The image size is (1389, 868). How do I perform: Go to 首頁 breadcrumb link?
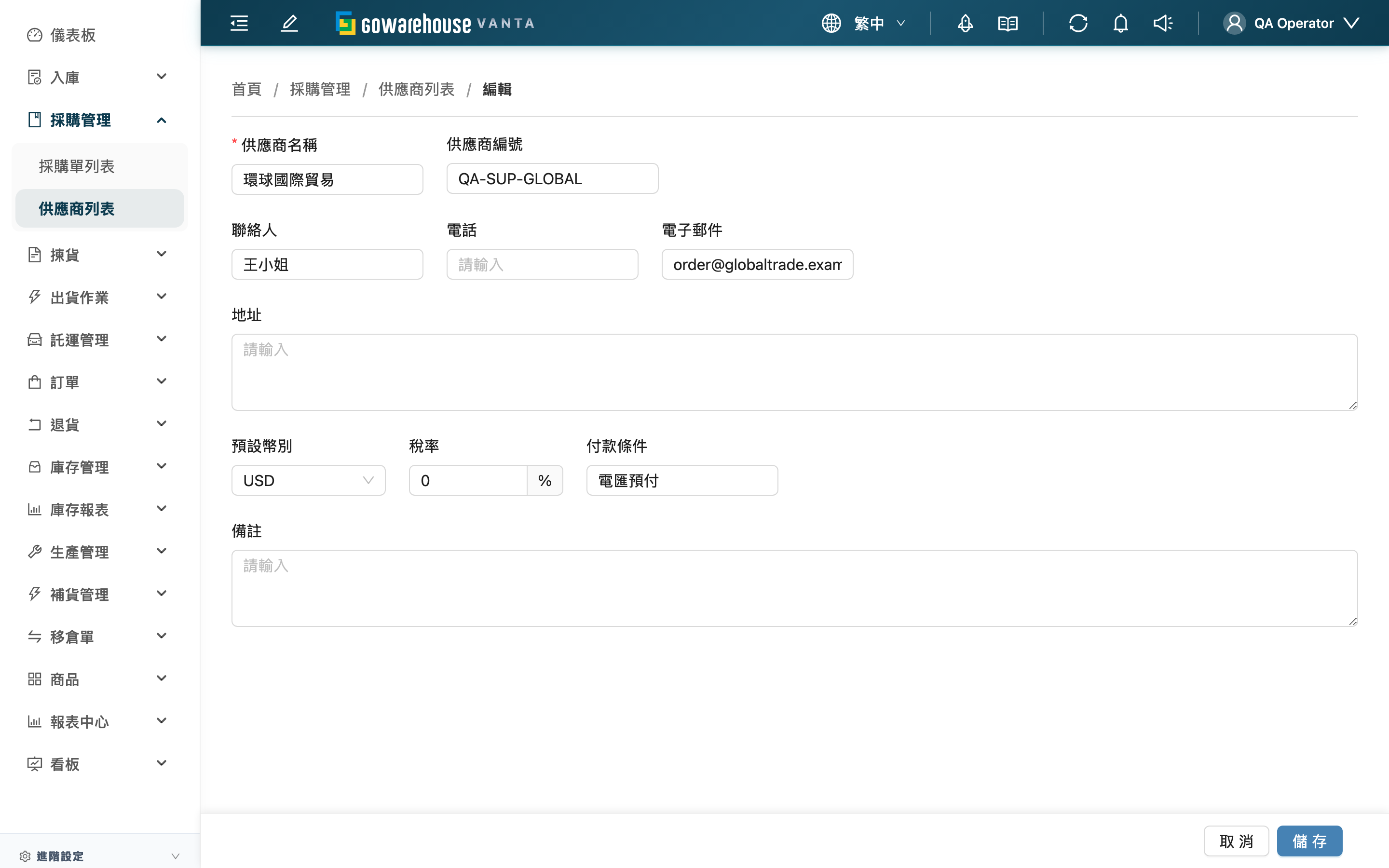click(246, 90)
